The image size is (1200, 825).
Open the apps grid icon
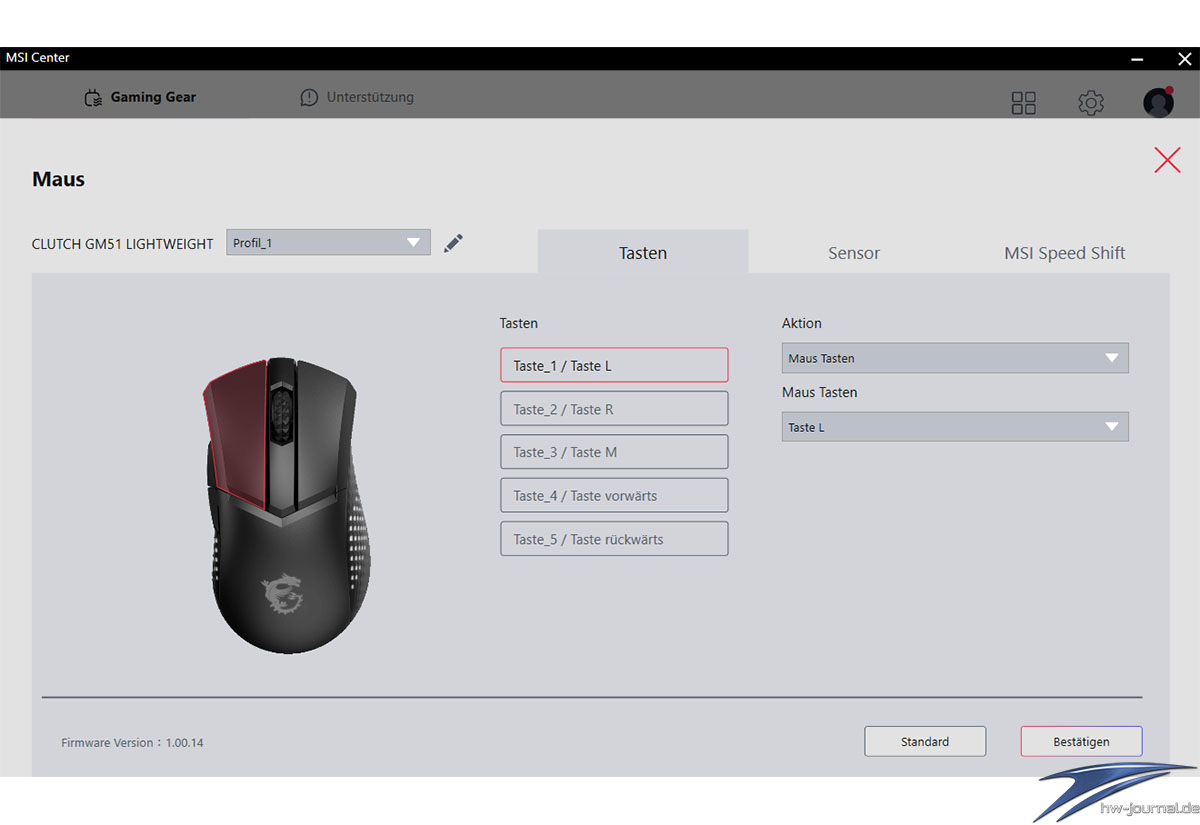coord(1024,103)
